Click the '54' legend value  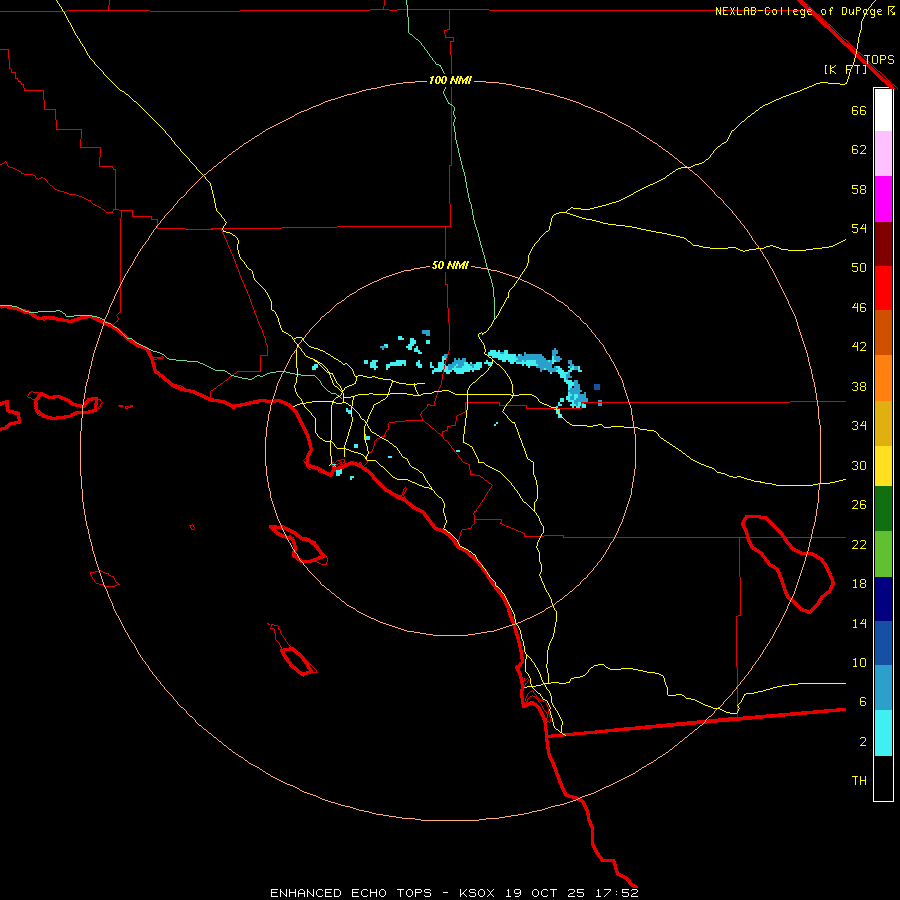[859, 228]
